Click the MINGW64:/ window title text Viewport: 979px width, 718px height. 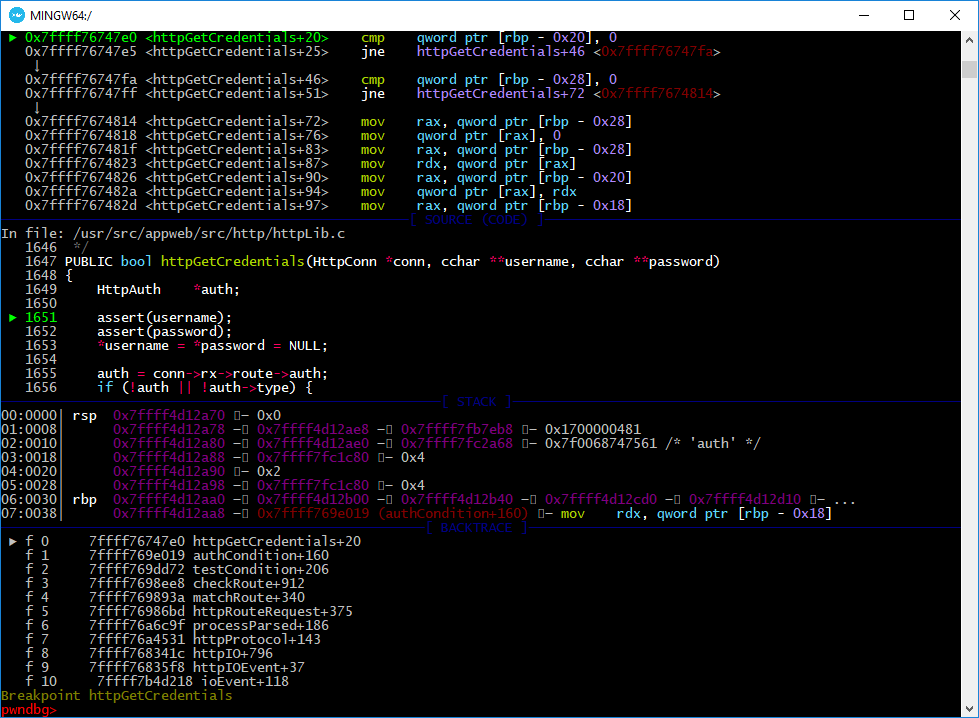(x=61, y=16)
